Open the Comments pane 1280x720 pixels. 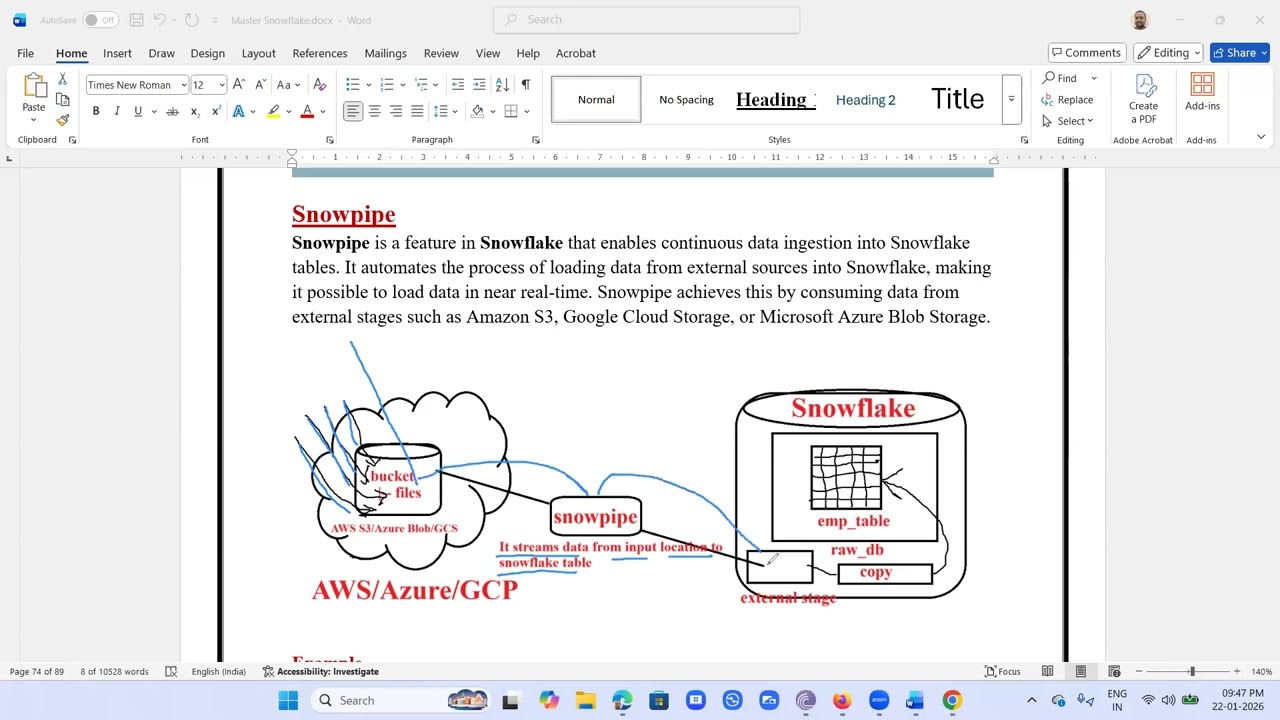coord(1086,53)
